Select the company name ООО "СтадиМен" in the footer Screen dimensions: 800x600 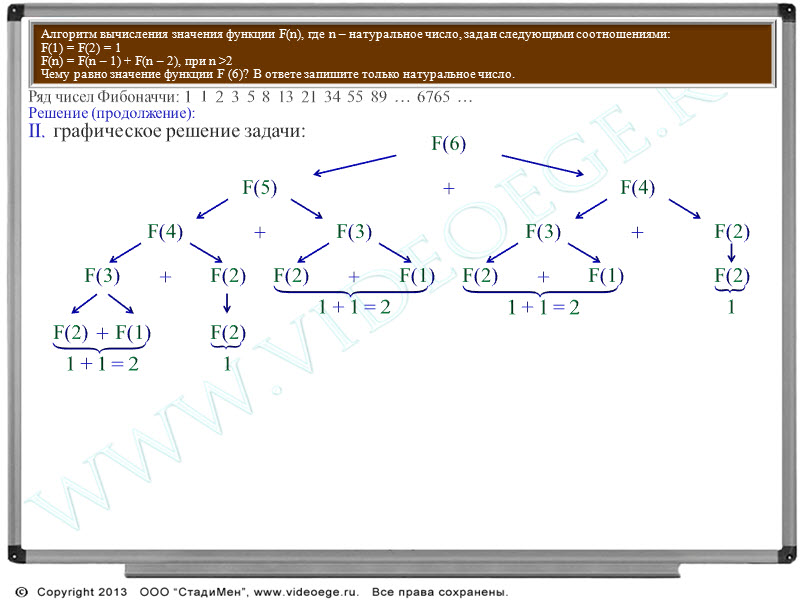tap(193, 592)
